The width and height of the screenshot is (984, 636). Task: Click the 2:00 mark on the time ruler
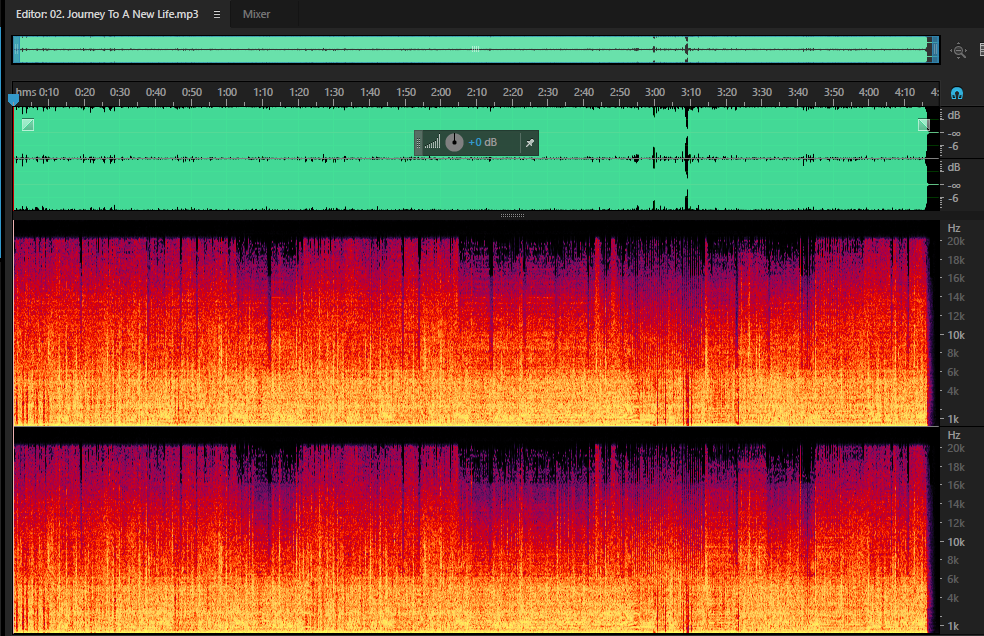click(x=441, y=92)
